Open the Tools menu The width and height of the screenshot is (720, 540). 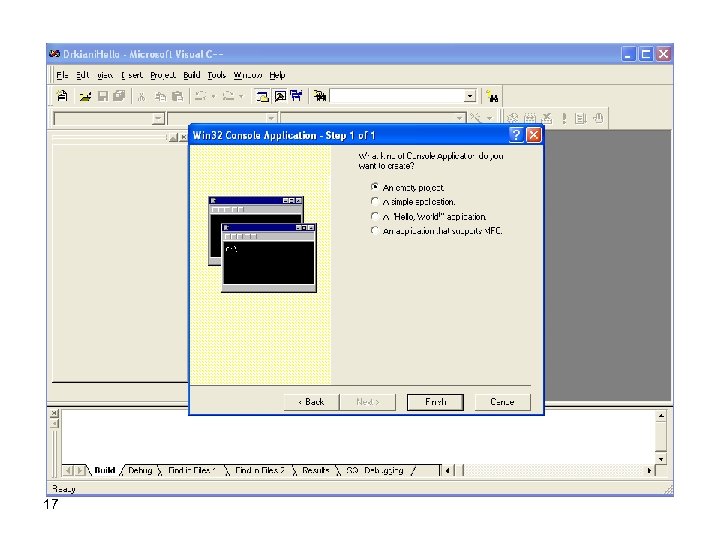click(216, 75)
